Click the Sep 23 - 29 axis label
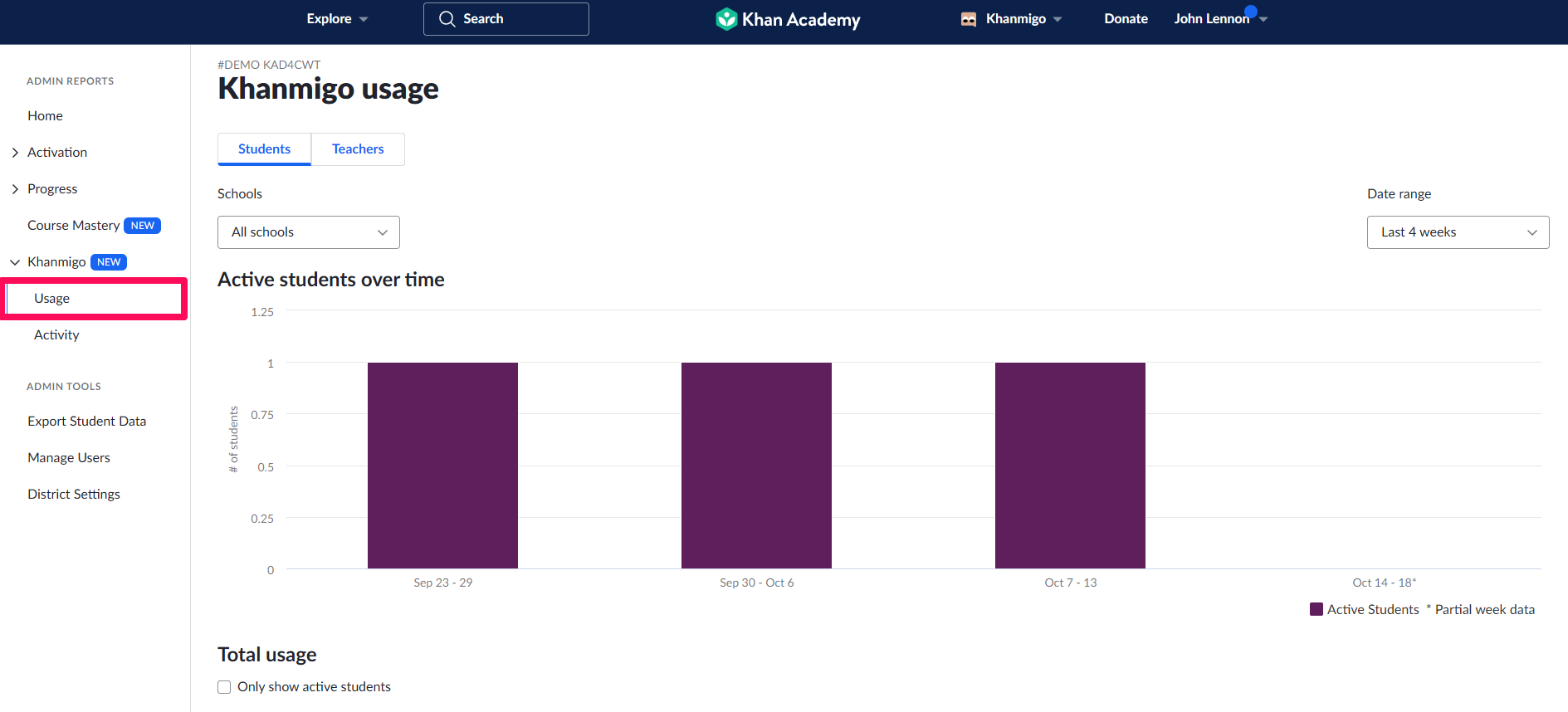 (443, 583)
